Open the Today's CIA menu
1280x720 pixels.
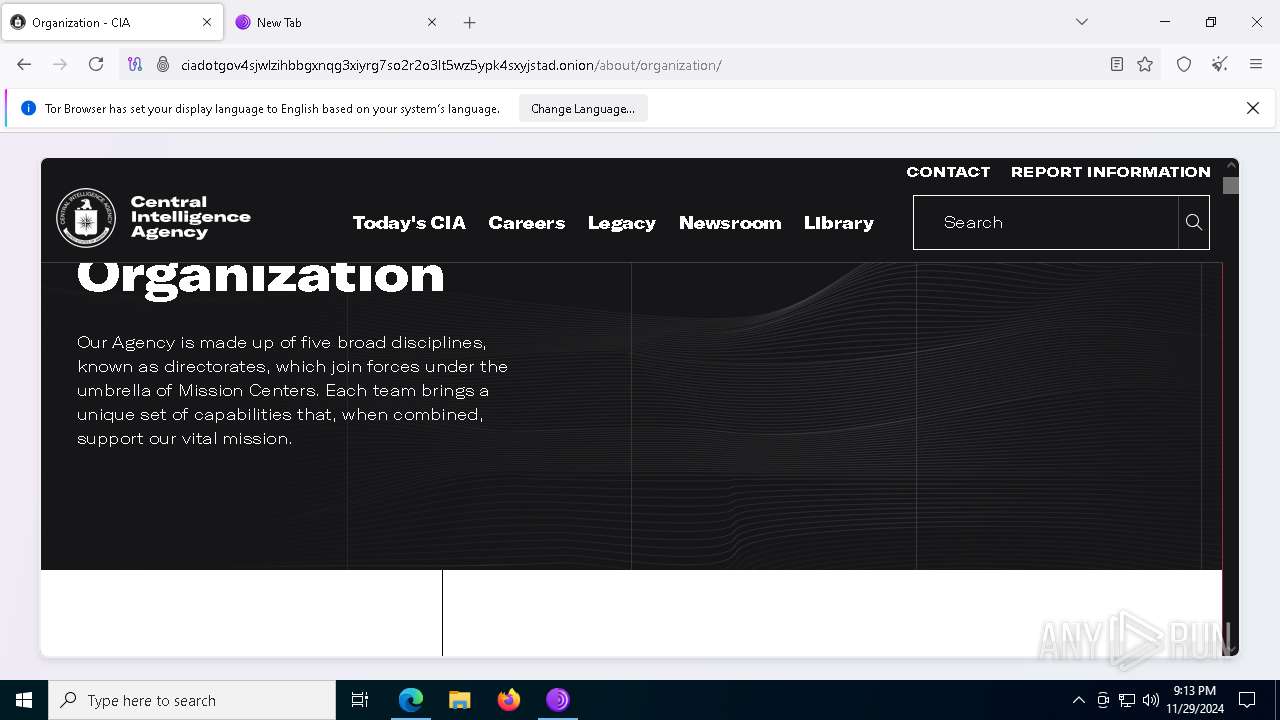point(409,223)
